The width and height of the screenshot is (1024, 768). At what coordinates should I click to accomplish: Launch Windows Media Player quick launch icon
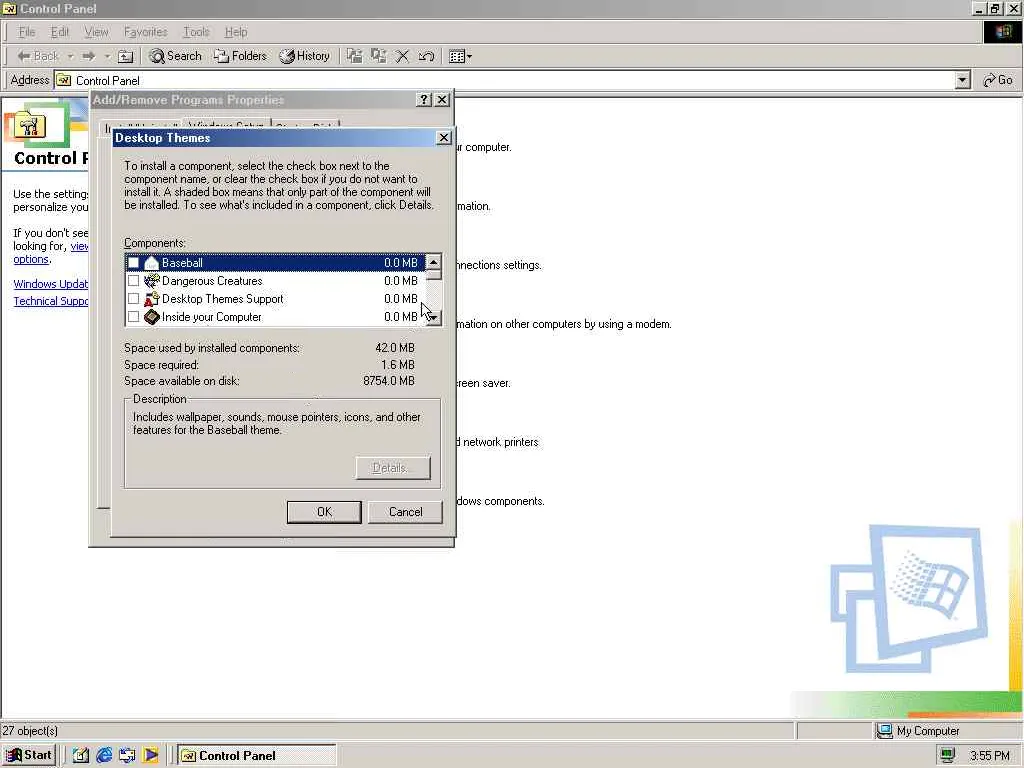pyautogui.click(x=151, y=756)
